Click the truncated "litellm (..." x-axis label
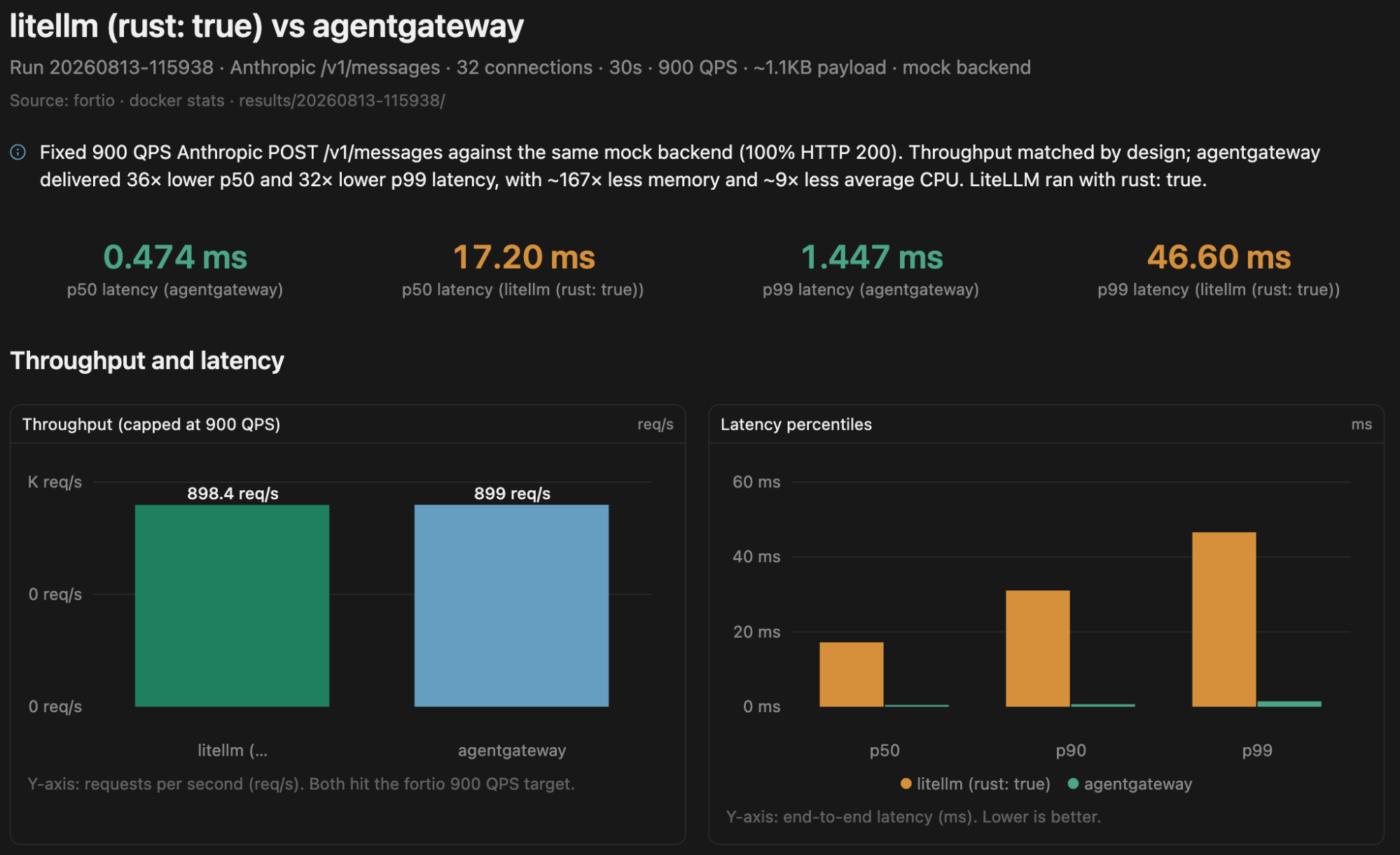Viewport: 1400px width, 855px height. (x=233, y=751)
